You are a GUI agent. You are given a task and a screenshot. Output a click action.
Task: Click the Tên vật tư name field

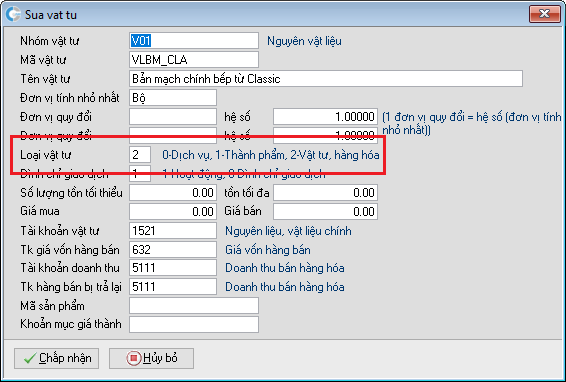coord(326,79)
